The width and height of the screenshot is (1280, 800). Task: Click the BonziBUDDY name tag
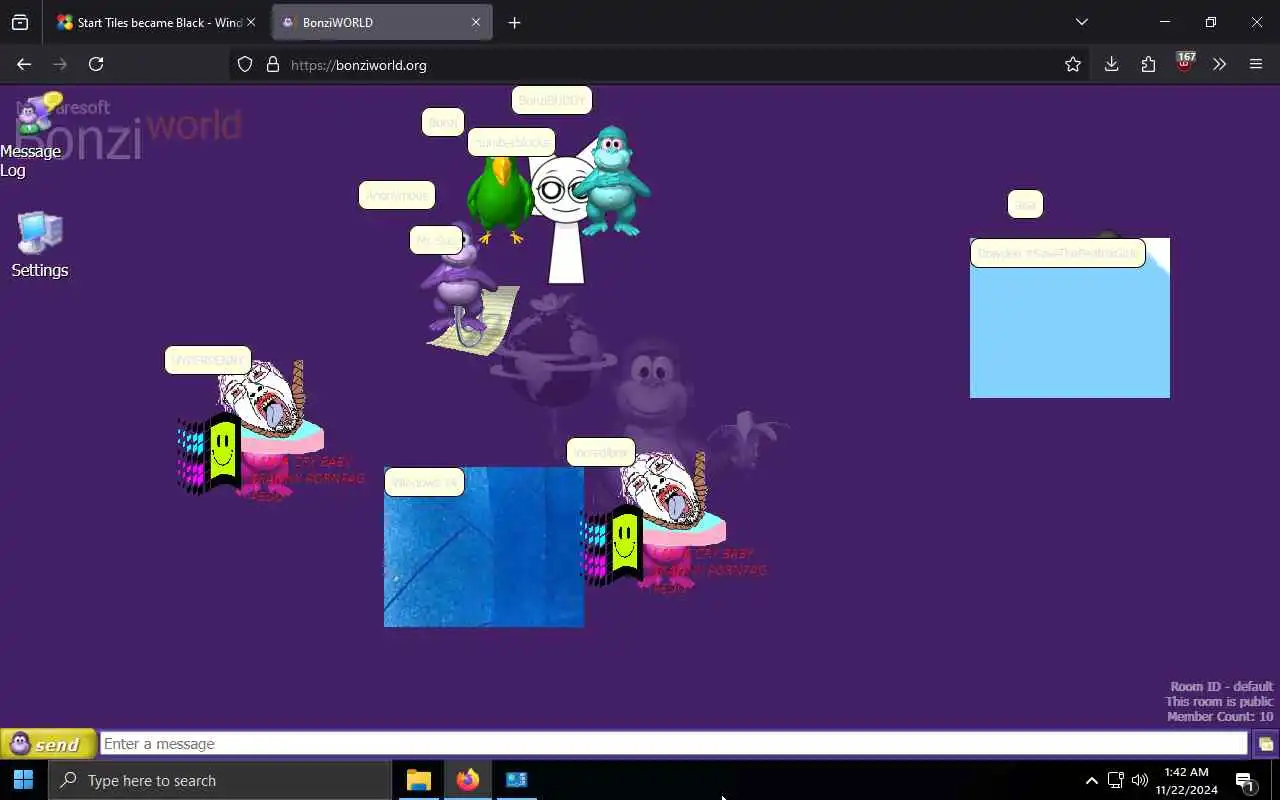tap(552, 100)
